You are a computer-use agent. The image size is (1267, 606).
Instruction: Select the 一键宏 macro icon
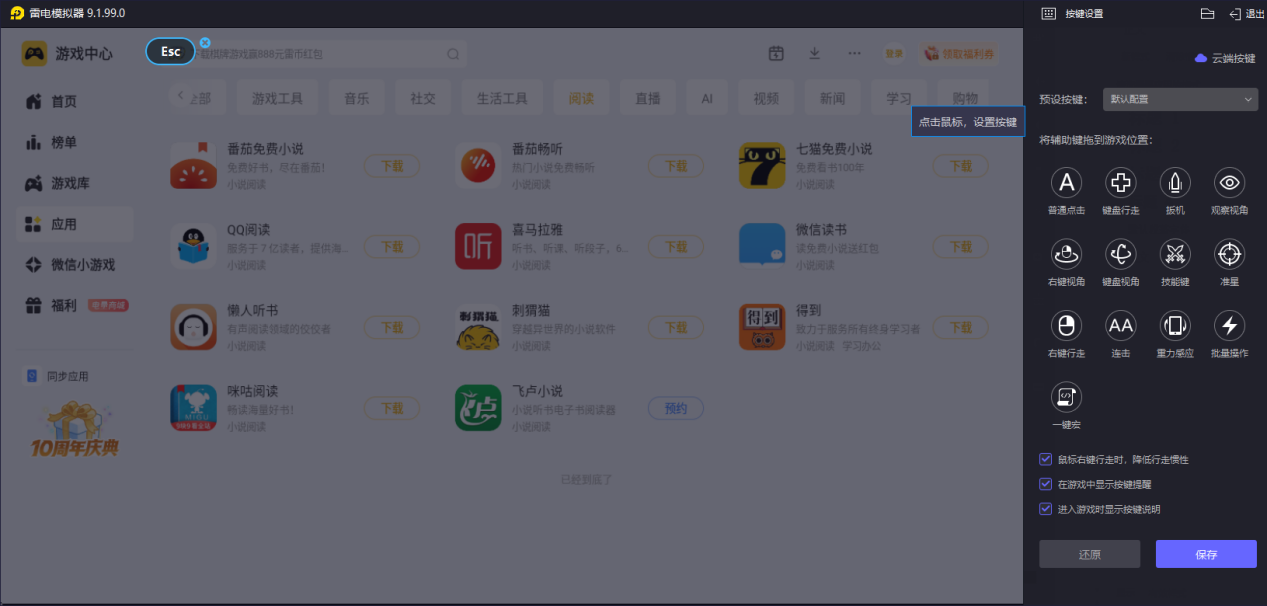(x=1066, y=397)
